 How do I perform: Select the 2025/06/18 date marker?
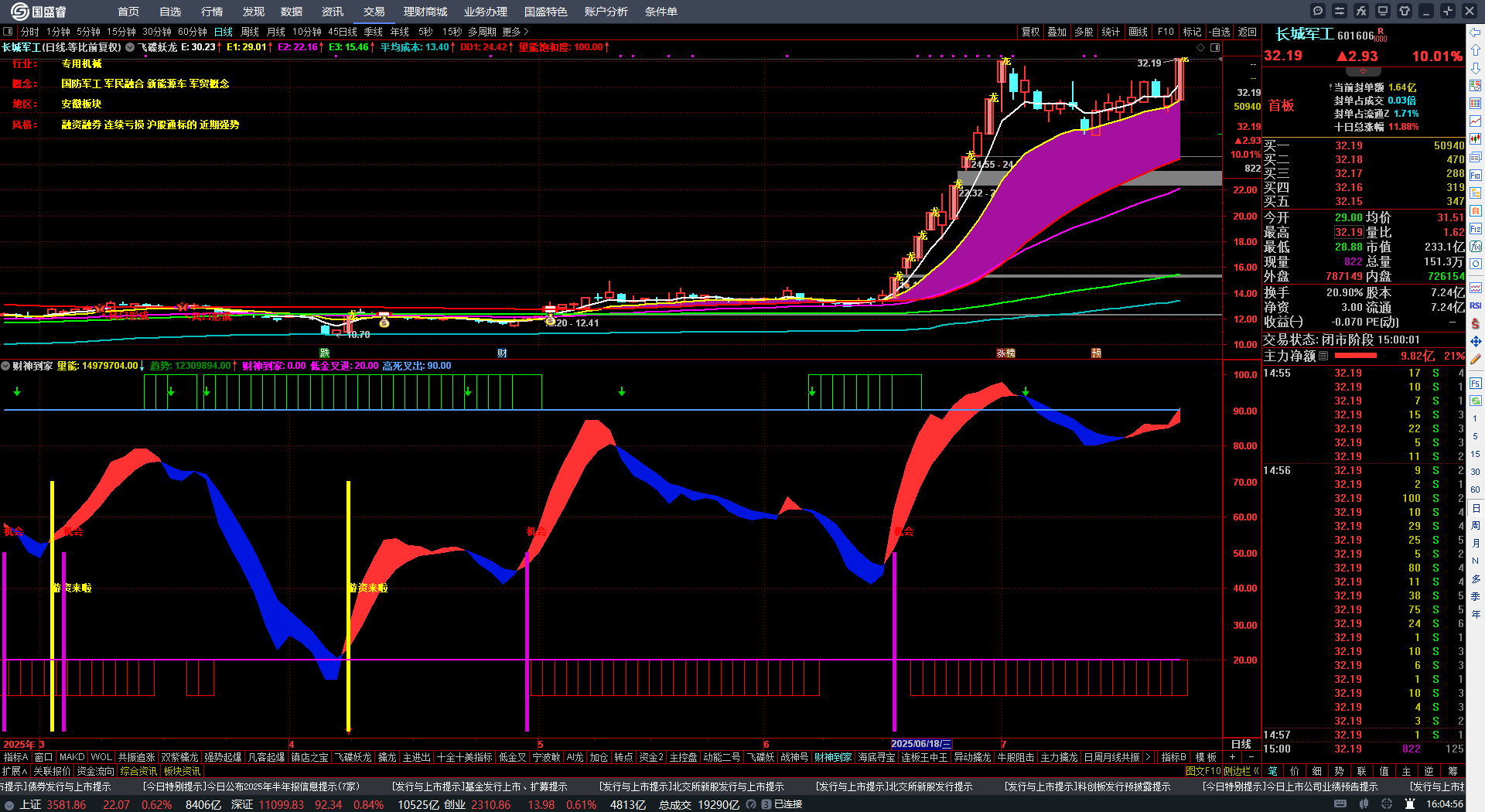pyautogui.click(x=921, y=744)
